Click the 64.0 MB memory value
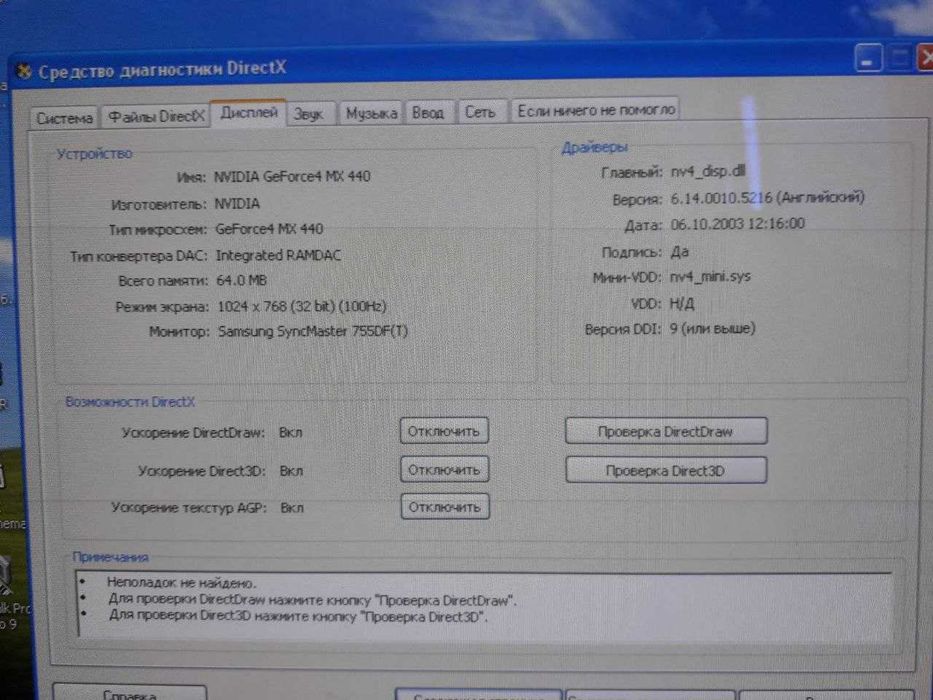Image resolution: width=933 pixels, height=700 pixels. [241, 280]
